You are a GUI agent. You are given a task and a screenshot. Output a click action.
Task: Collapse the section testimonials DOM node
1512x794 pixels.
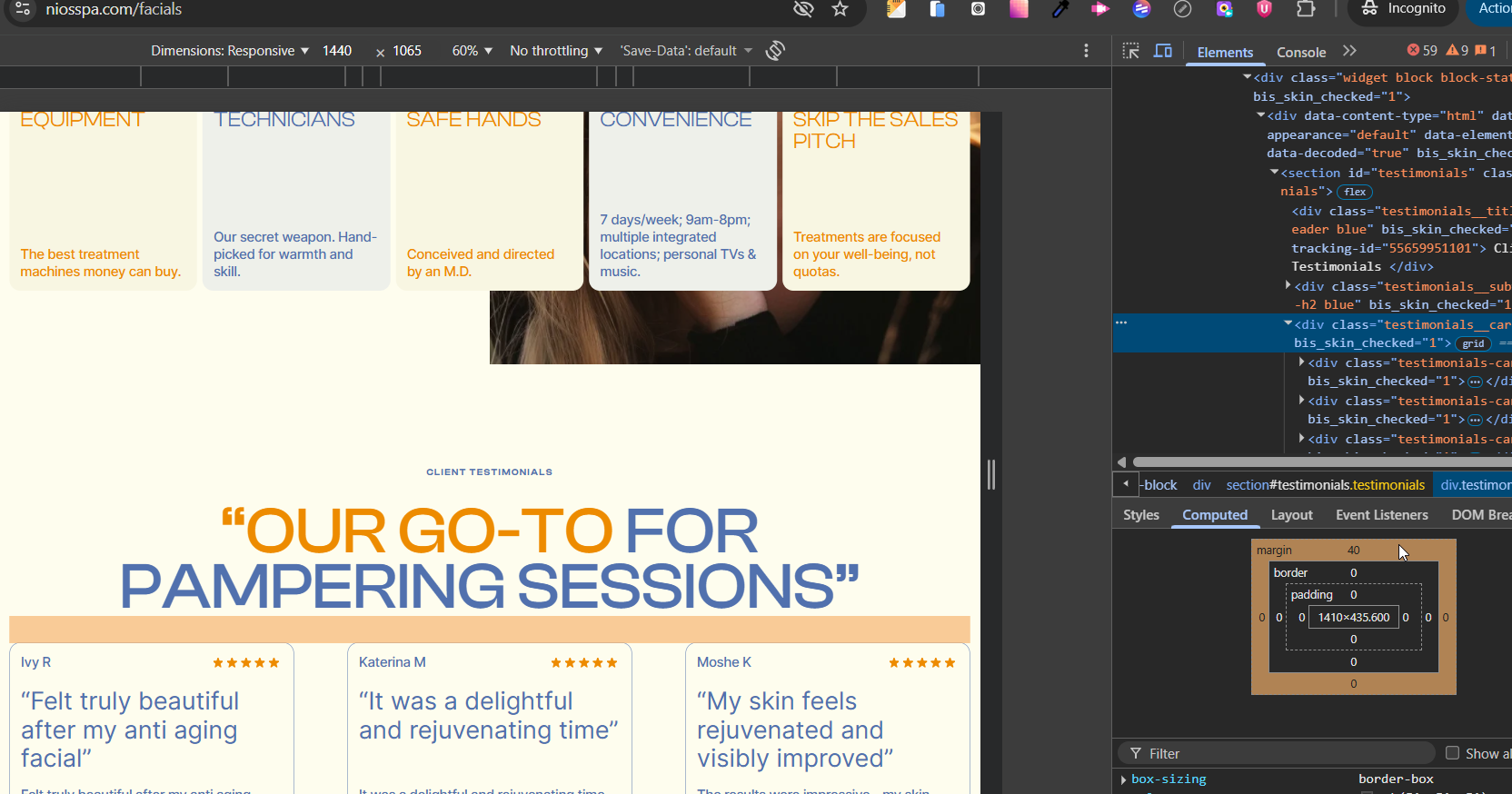[1274, 173]
